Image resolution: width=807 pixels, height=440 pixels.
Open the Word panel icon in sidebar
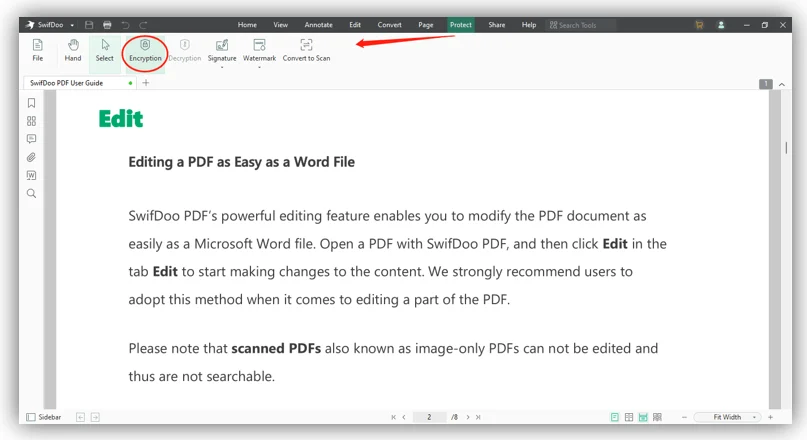pyautogui.click(x=31, y=175)
